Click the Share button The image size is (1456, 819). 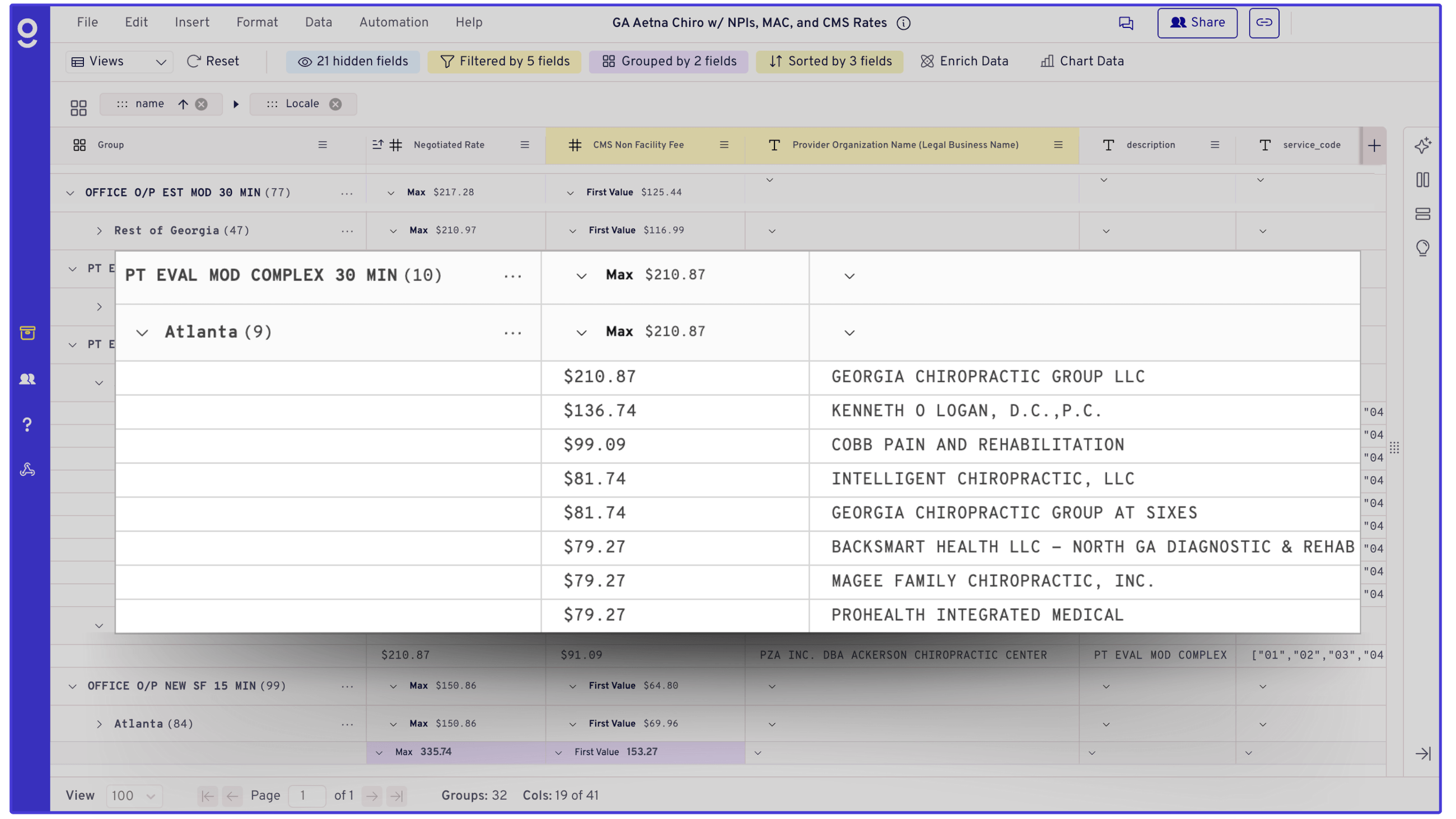pyautogui.click(x=1197, y=22)
